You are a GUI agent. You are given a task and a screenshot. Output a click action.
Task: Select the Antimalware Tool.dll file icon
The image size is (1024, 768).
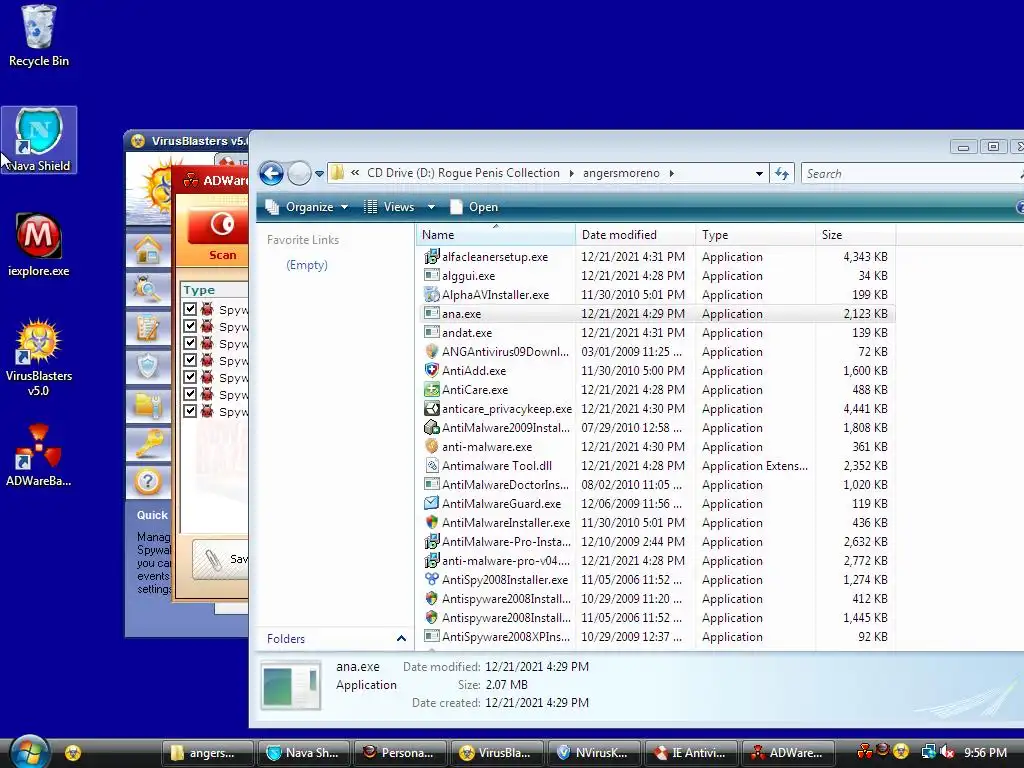[432, 466]
